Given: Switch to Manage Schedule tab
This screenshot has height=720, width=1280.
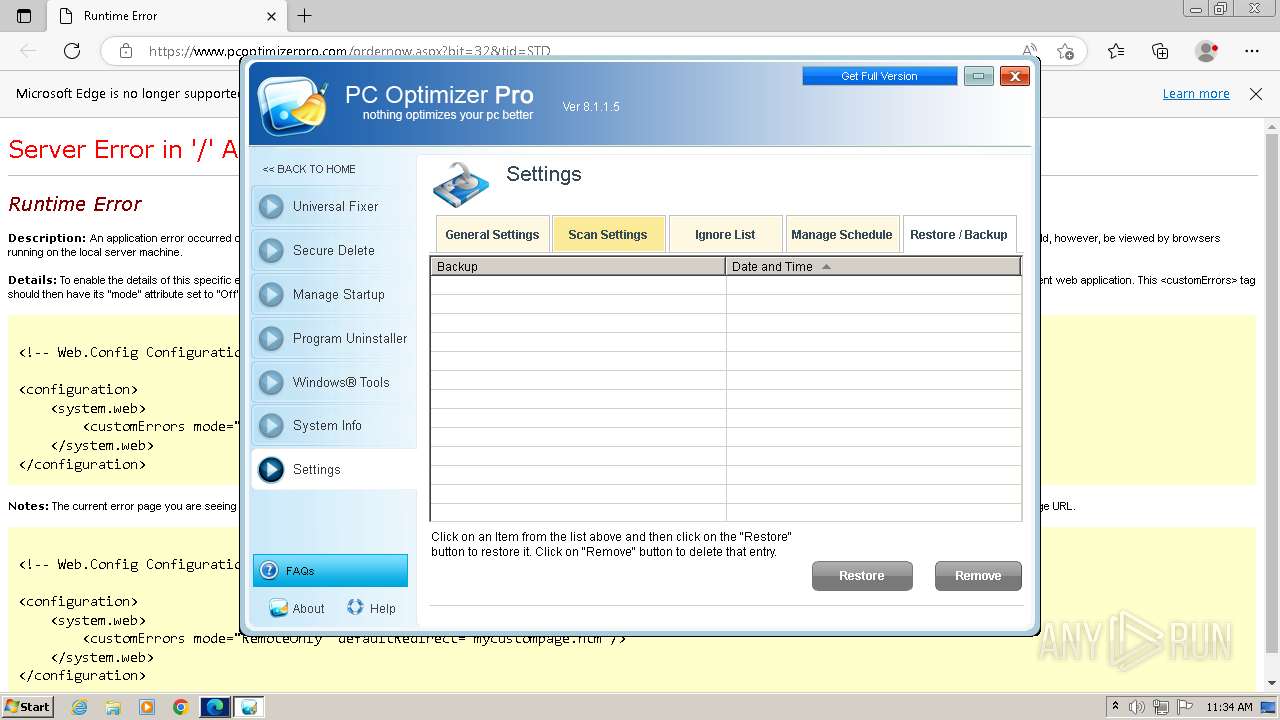Looking at the screenshot, I should point(842,234).
